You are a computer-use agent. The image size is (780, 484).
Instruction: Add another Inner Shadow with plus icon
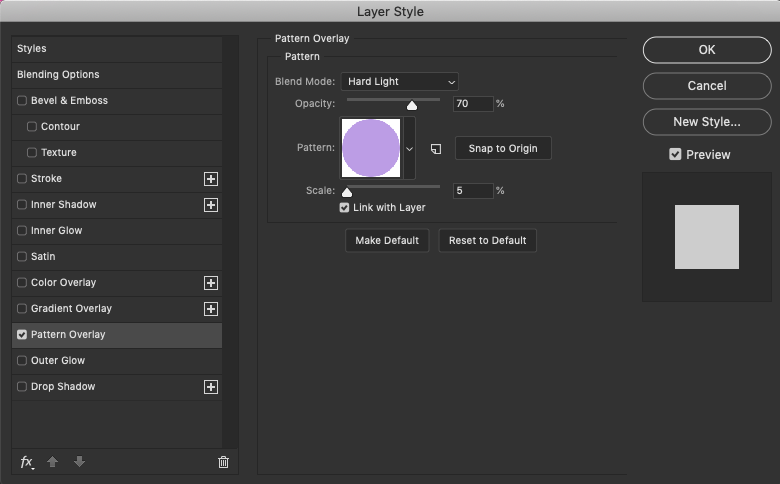tap(211, 205)
